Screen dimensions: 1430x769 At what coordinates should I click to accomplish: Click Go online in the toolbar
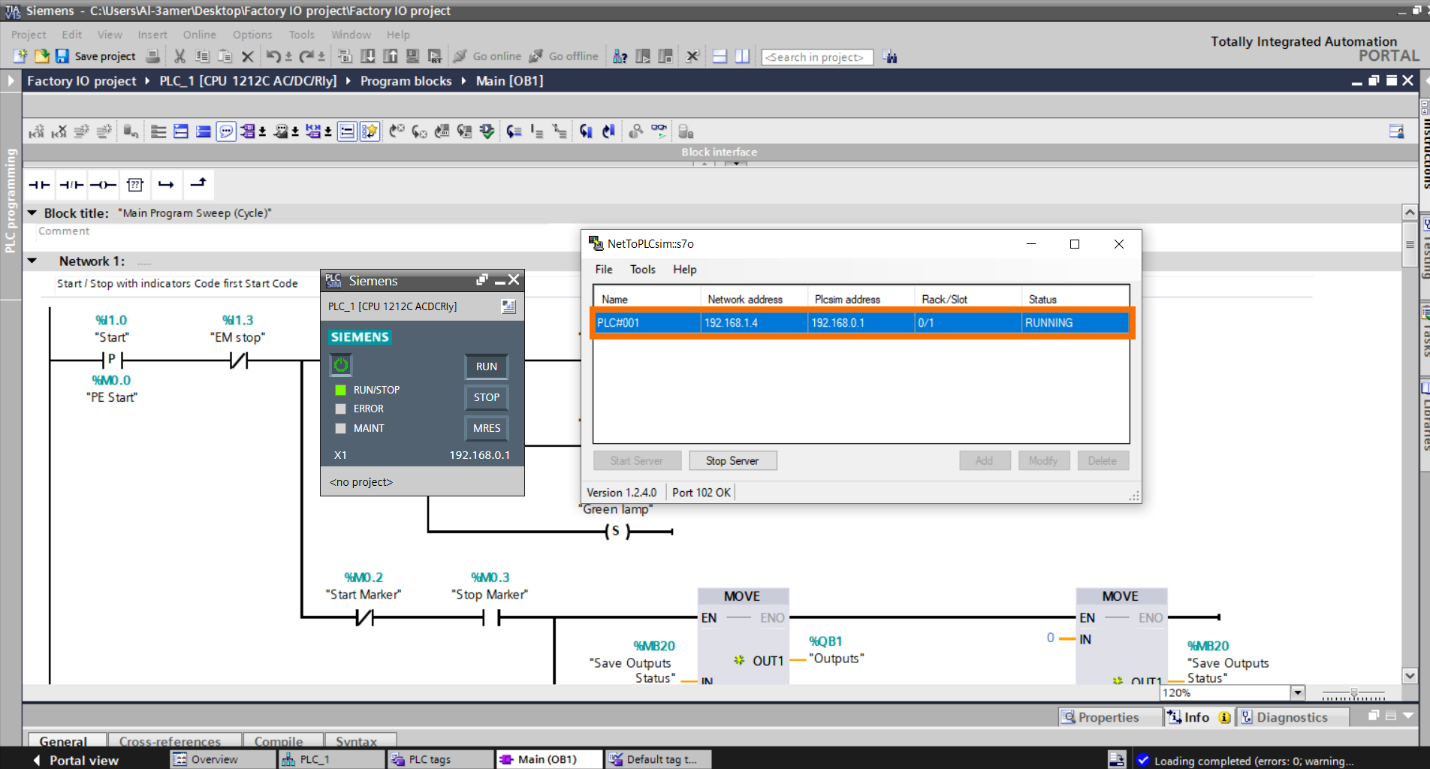(487, 57)
